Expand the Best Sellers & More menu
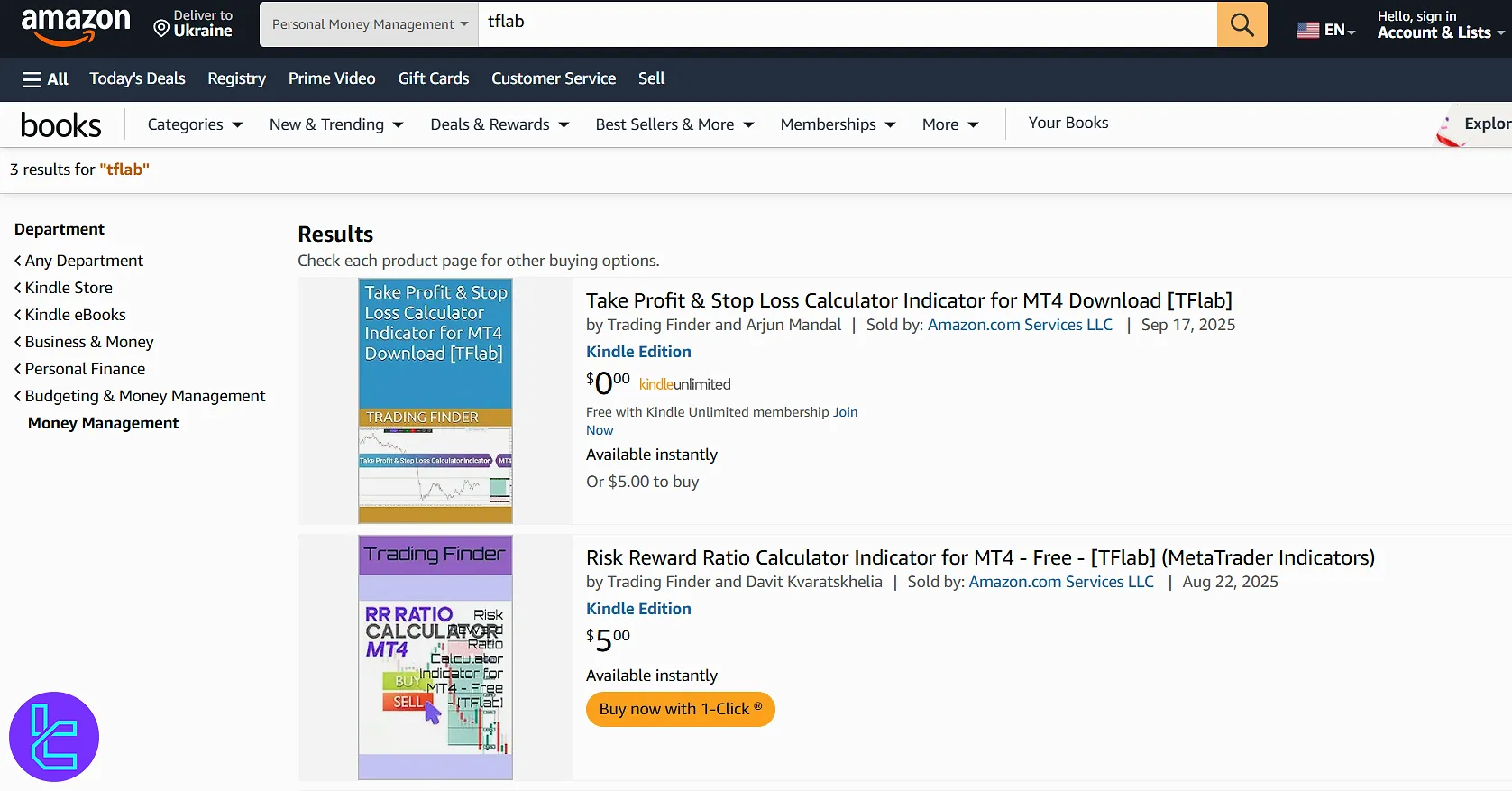 coord(674,124)
